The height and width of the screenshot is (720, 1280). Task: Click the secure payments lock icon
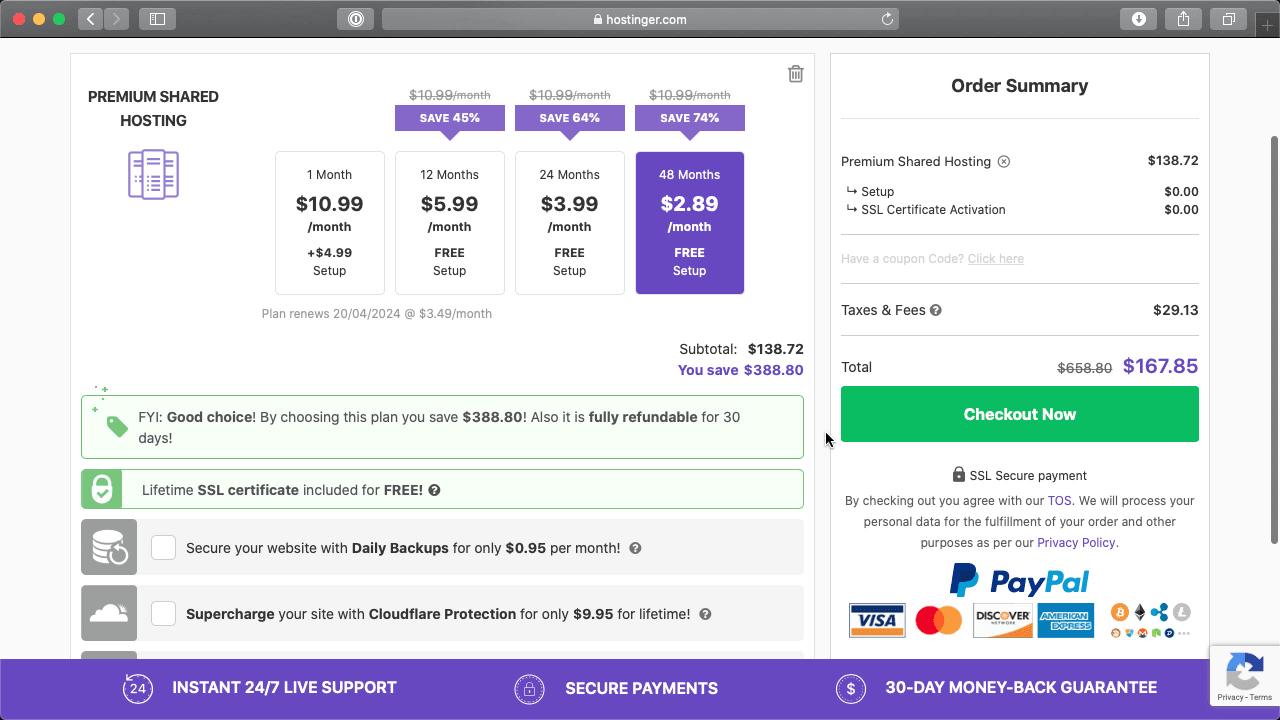(x=529, y=688)
